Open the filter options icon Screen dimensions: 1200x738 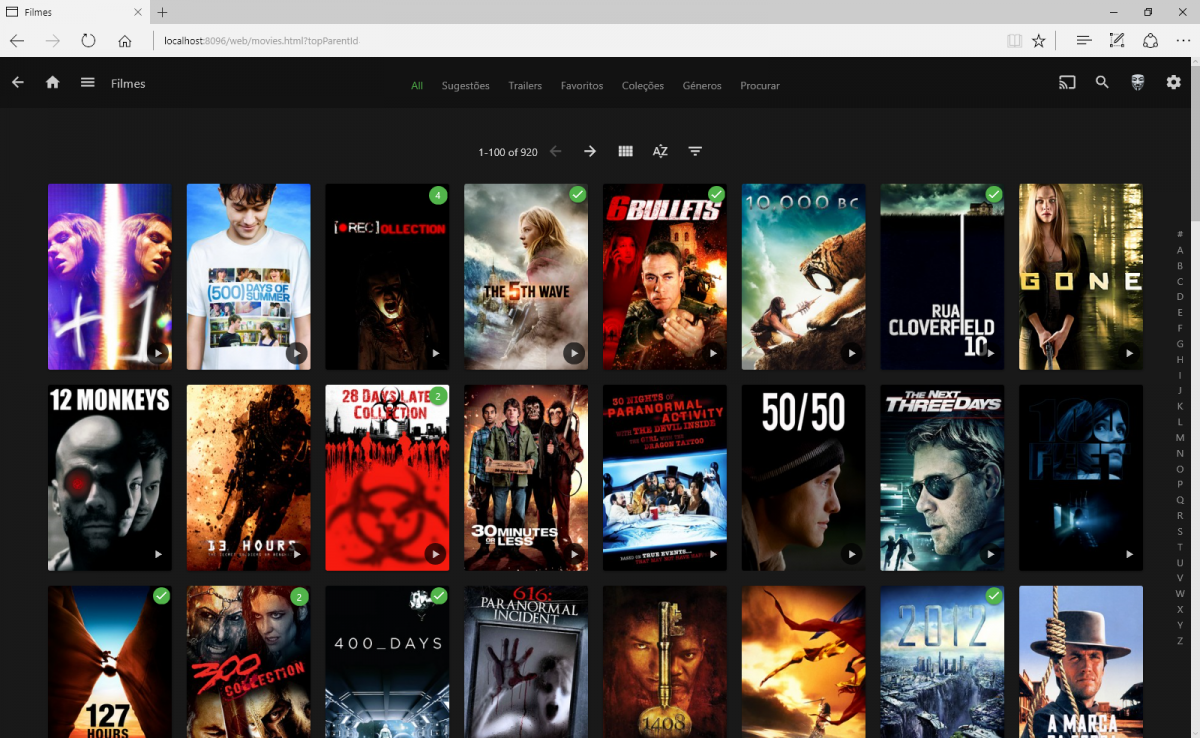[x=695, y=151]
